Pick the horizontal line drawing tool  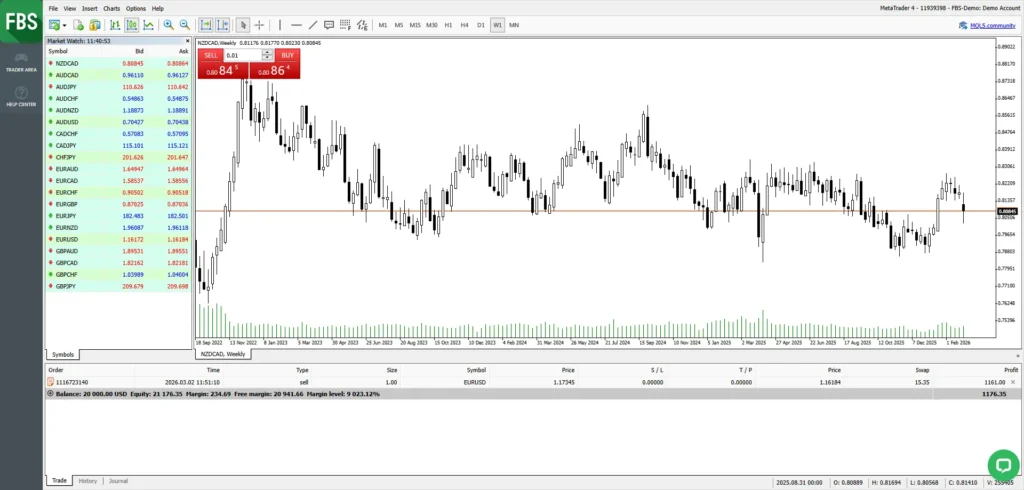pyautogui.click(x=296, y=25)
